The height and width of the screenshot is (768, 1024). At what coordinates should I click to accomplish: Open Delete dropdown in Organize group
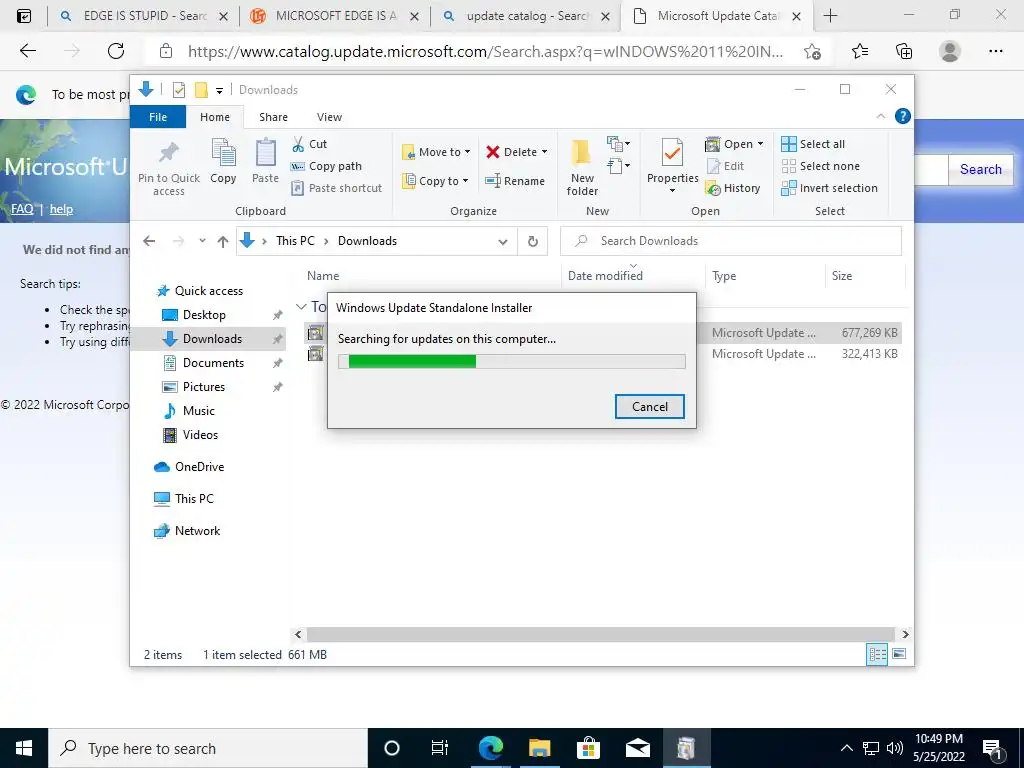coord(516,152)
